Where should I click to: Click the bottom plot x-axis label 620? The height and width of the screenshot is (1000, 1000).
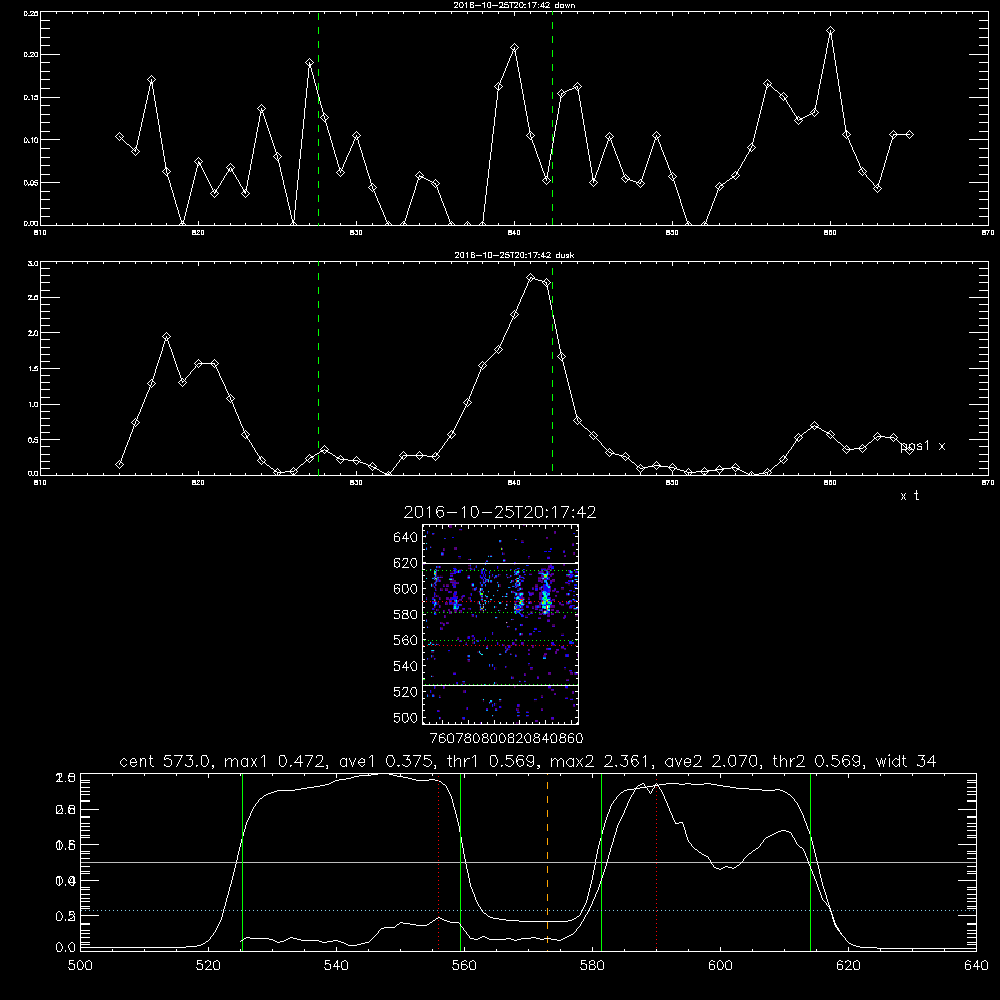point(848,966)
